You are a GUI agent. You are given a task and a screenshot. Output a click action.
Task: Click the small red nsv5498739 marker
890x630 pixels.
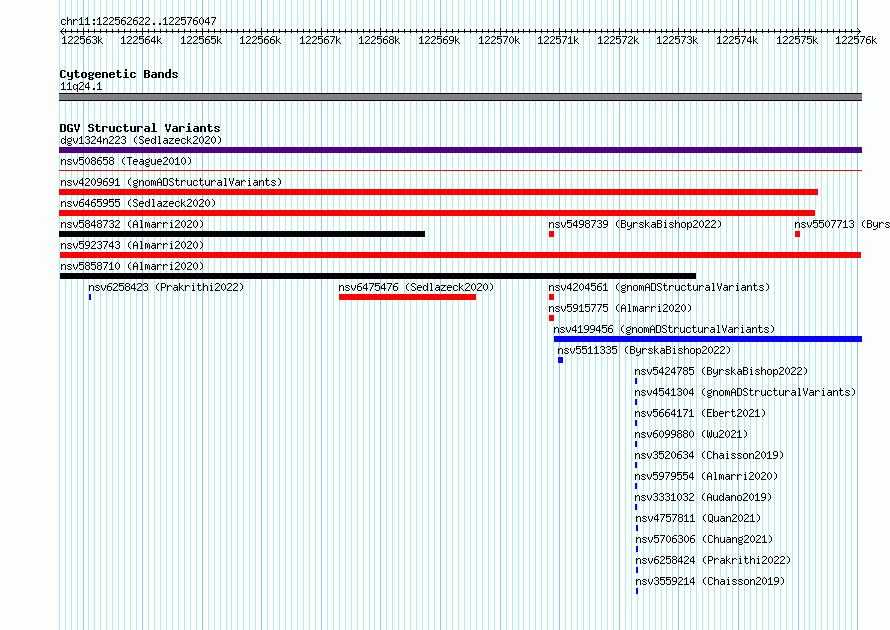tap(551, 234)
